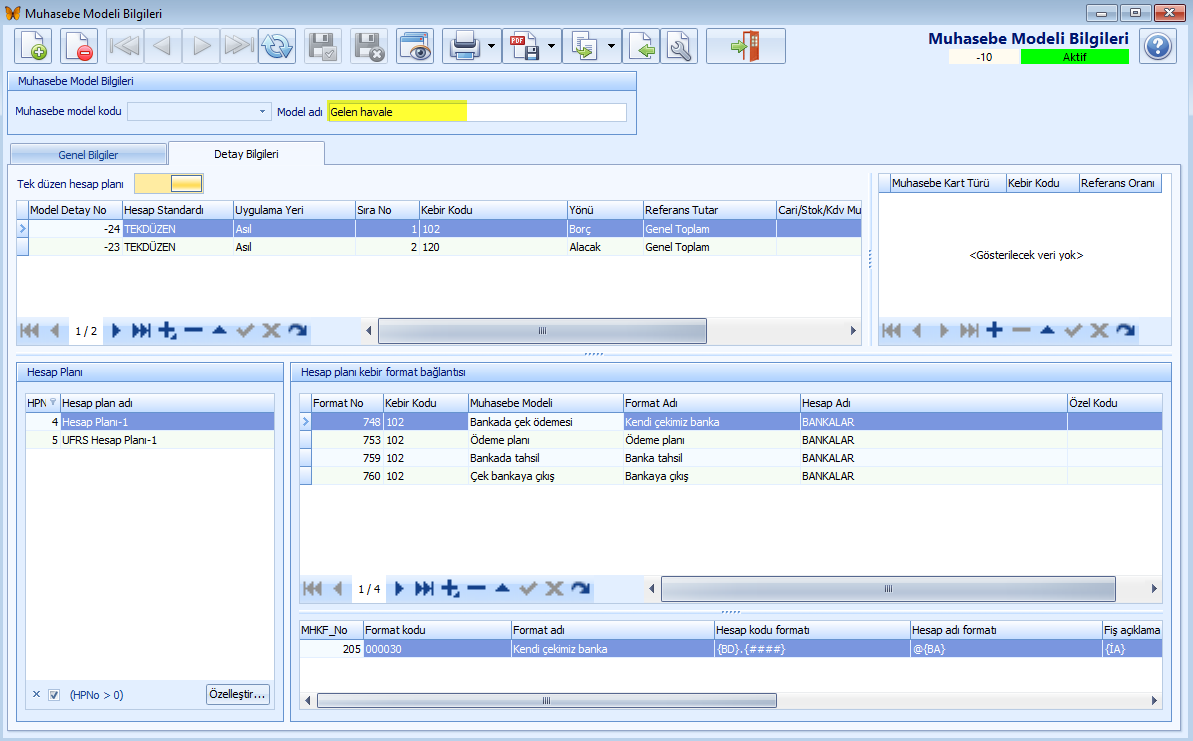Click undo arrow in Muhasebe Kart Türü navigator
This screenshot has width=1193, height=741.
click(1125, 330)
